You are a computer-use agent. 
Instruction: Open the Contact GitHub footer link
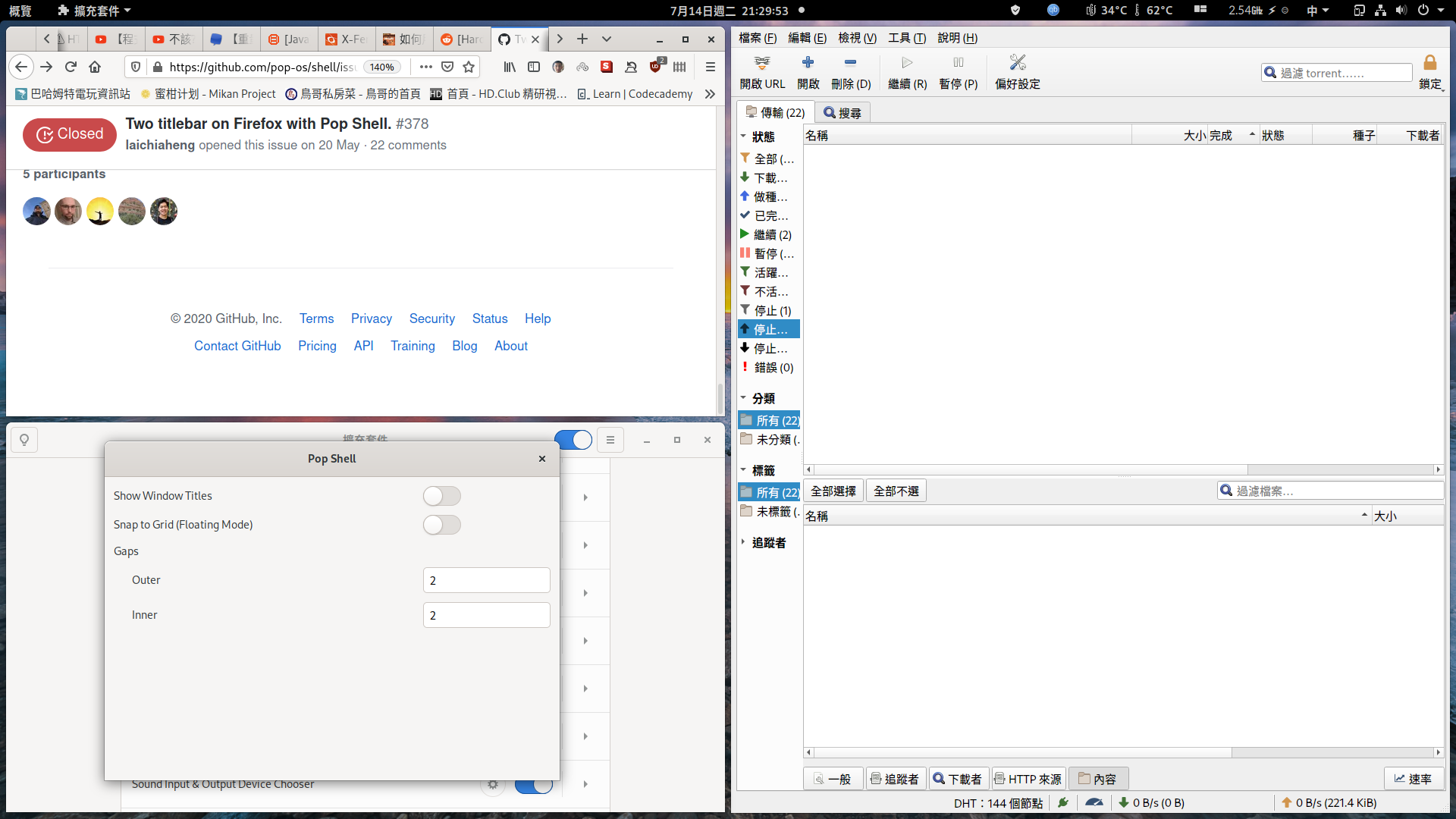coord(237,346)
